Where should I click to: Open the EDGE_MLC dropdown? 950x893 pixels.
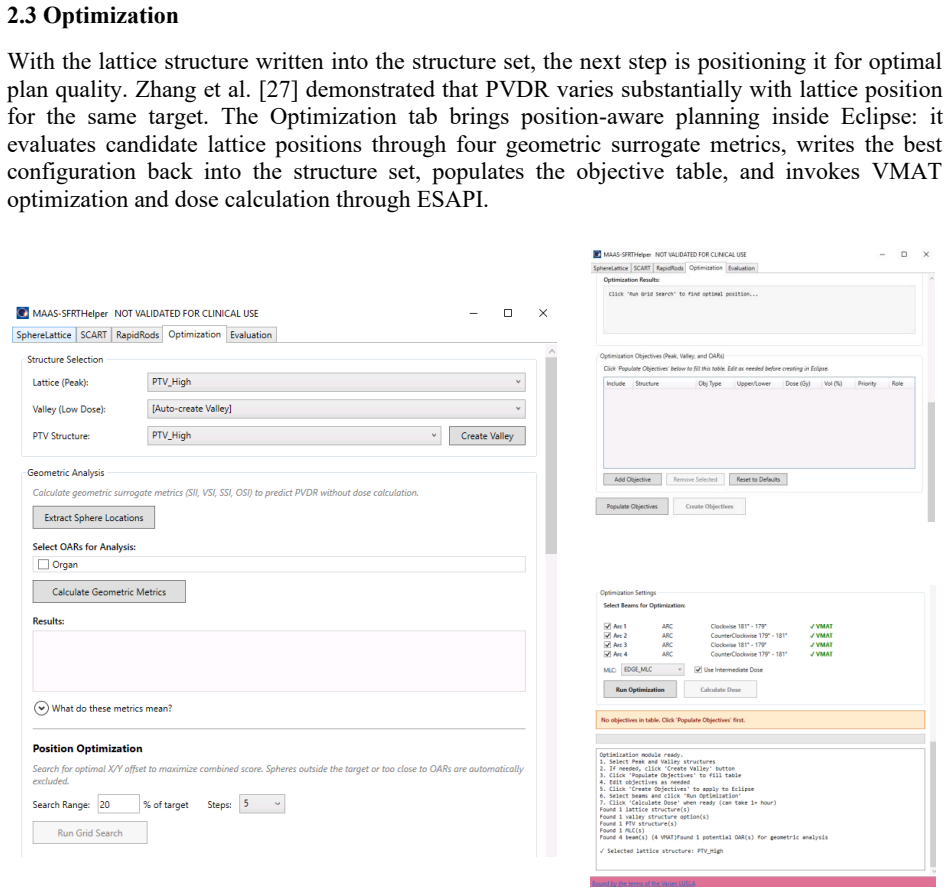pos(653,669)
